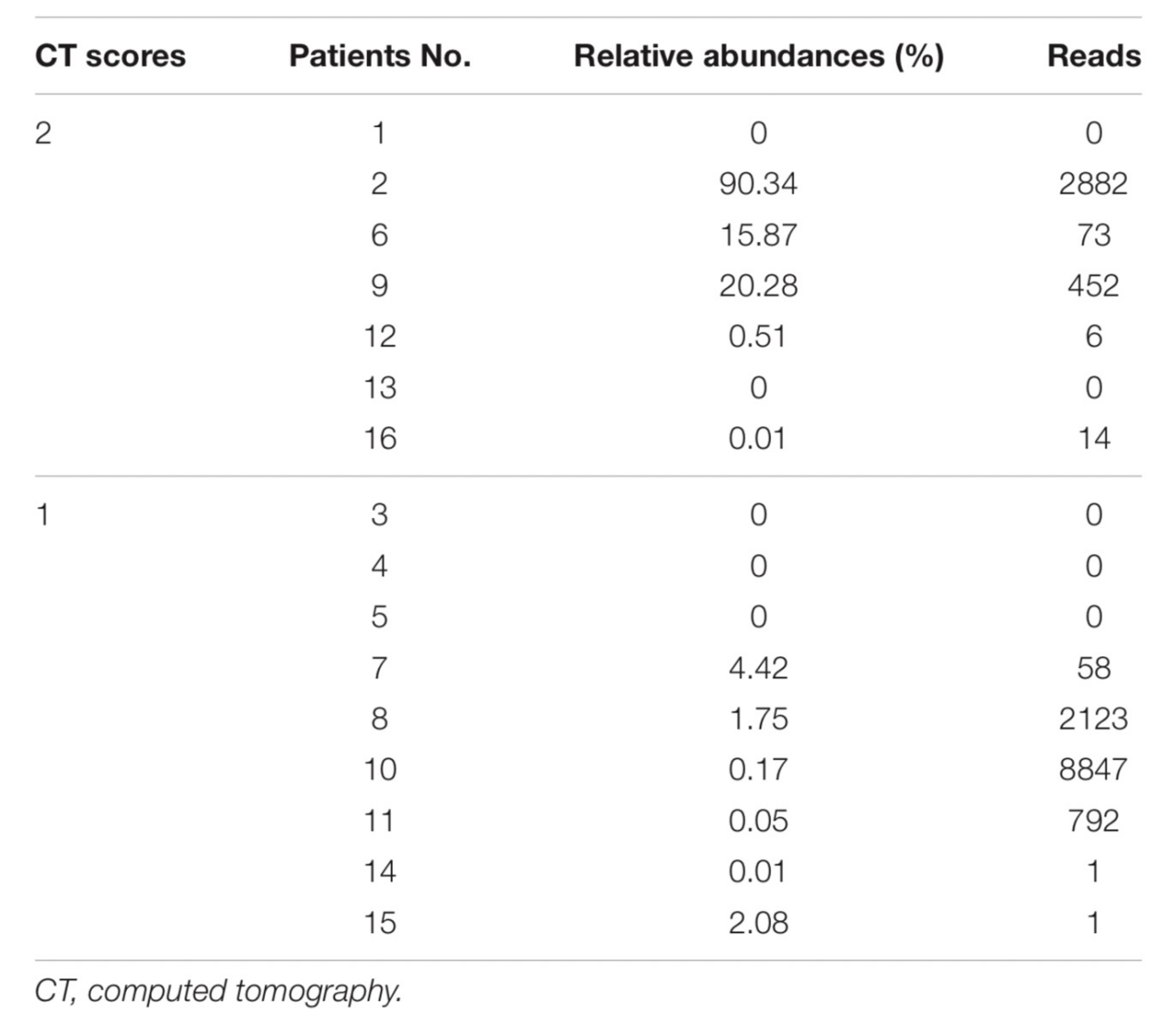Select the 2.08 abundance value
The image size is (1175, 1036).
point(758,922)
